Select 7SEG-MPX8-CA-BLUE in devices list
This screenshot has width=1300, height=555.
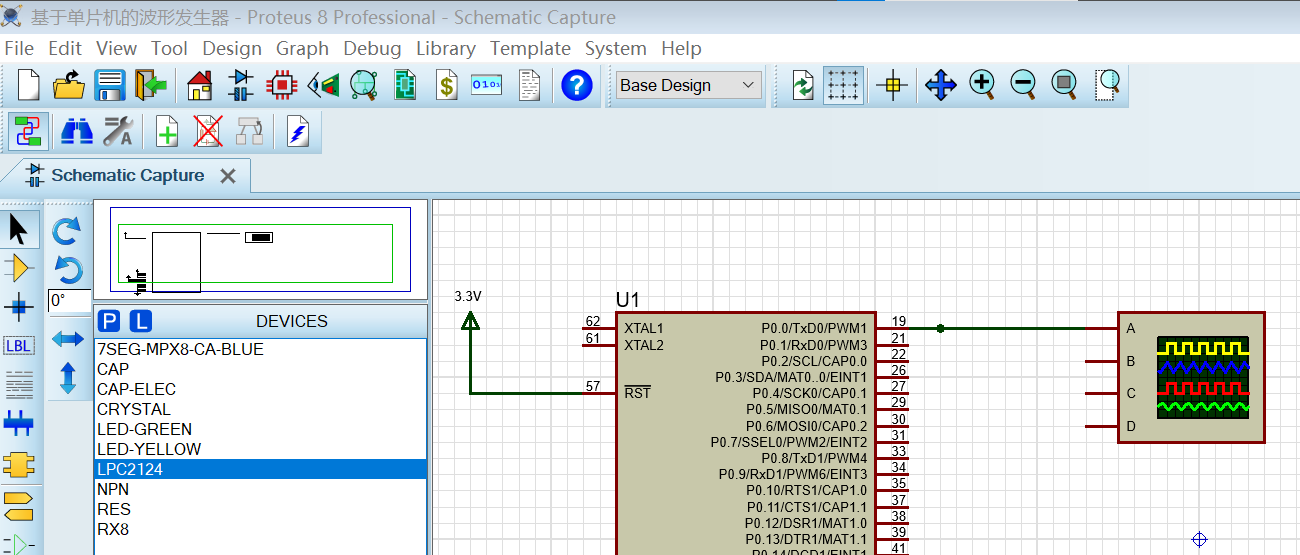coord(261,349)
